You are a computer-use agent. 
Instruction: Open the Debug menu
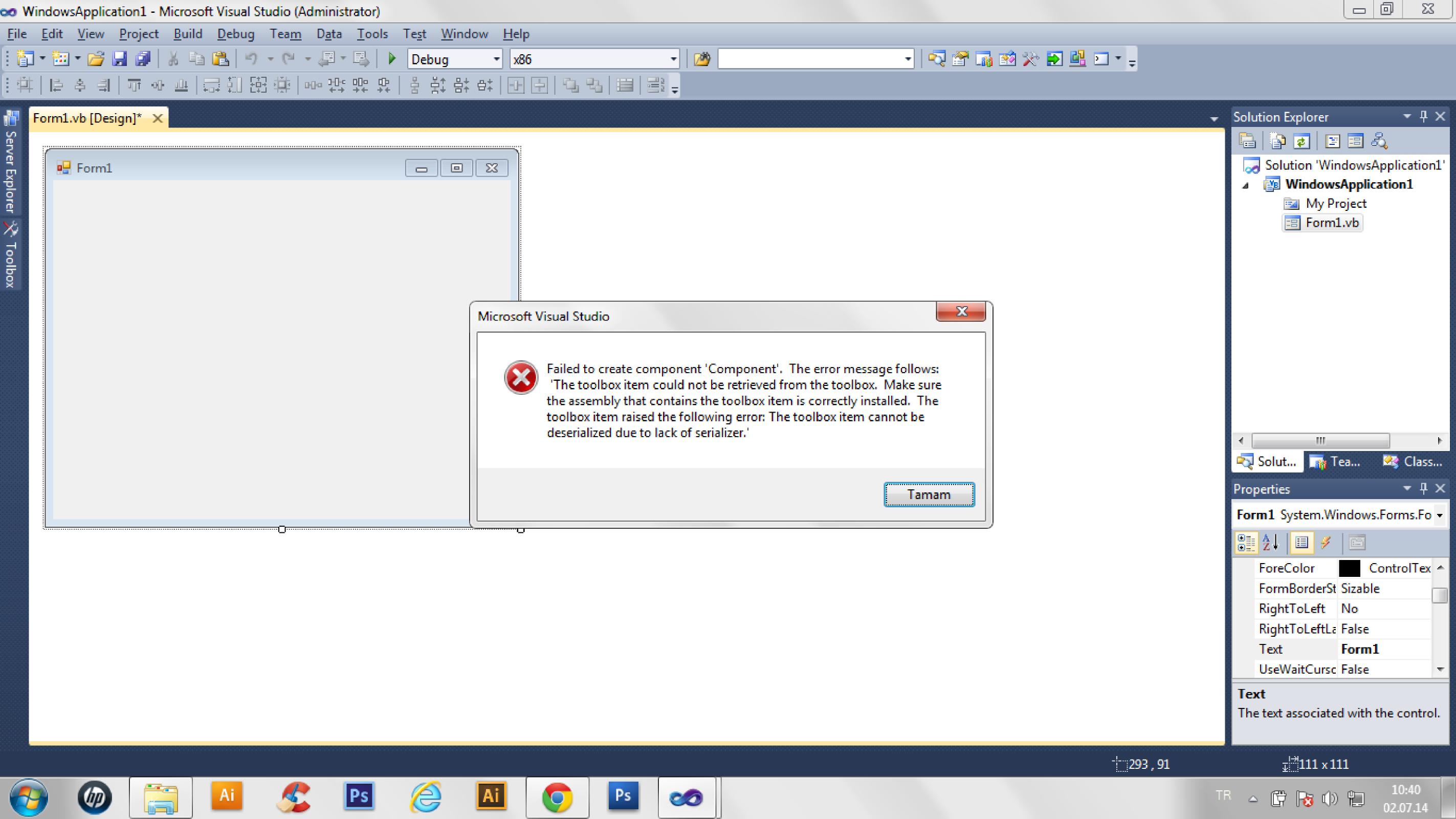[236, 34]
